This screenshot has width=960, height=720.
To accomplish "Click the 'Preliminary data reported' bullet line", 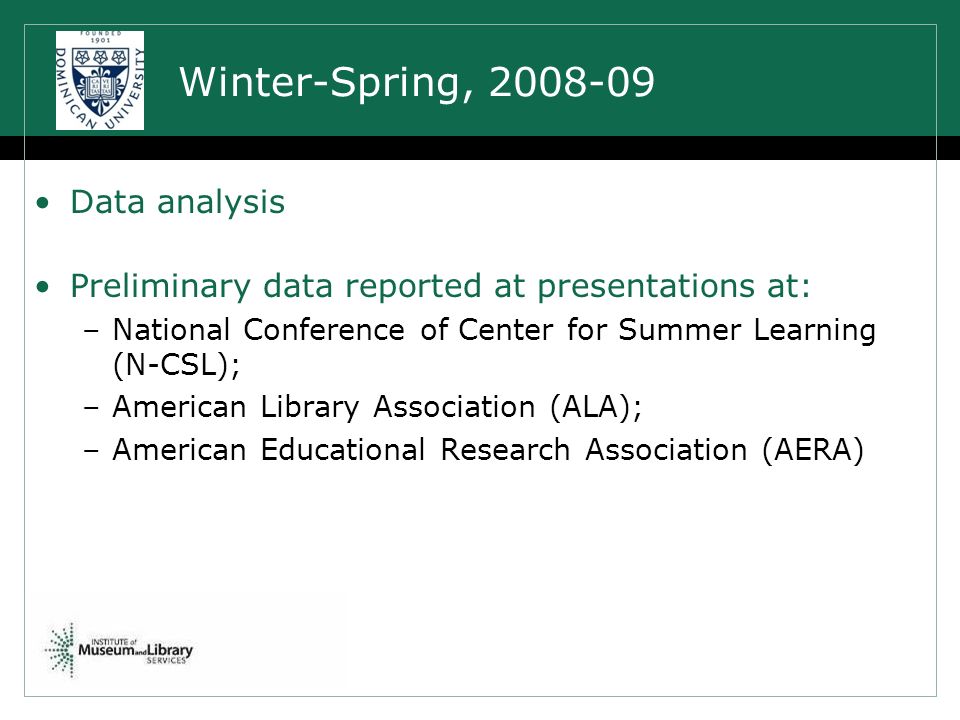I will [440, 286].
